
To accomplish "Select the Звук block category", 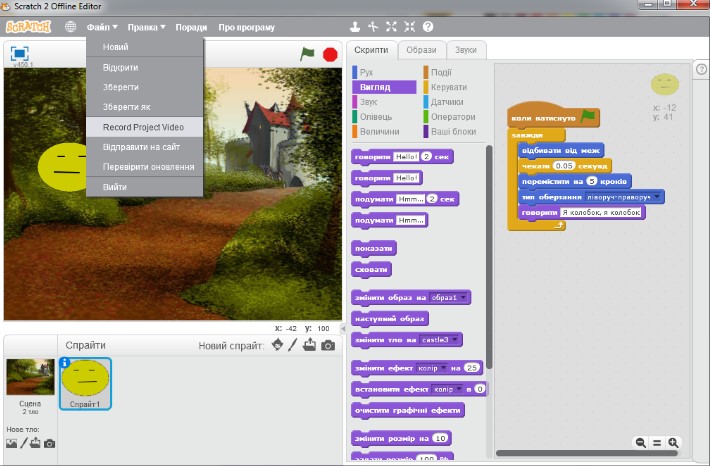I will click(384, 102).
